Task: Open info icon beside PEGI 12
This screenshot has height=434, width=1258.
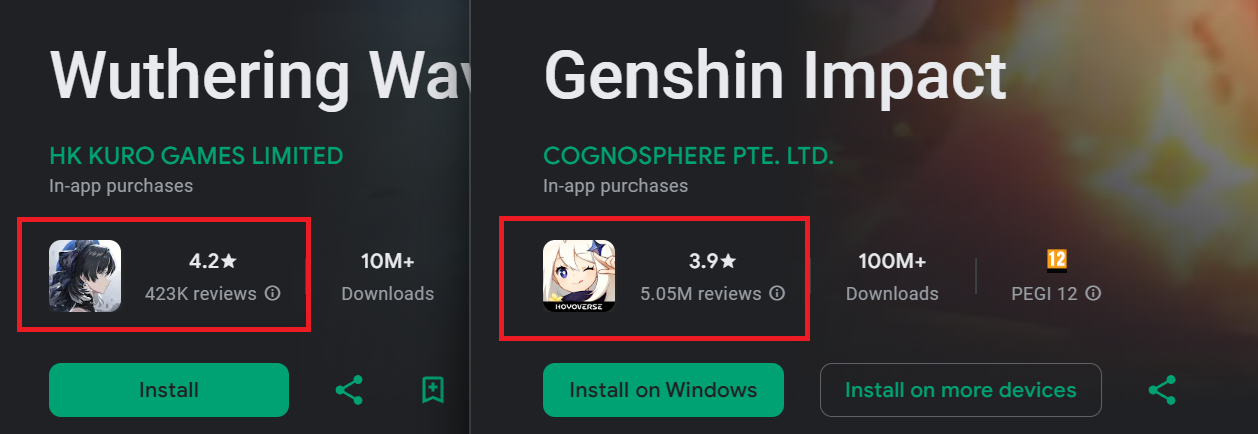Action: pyautogui.click(x=1094, y=294)
